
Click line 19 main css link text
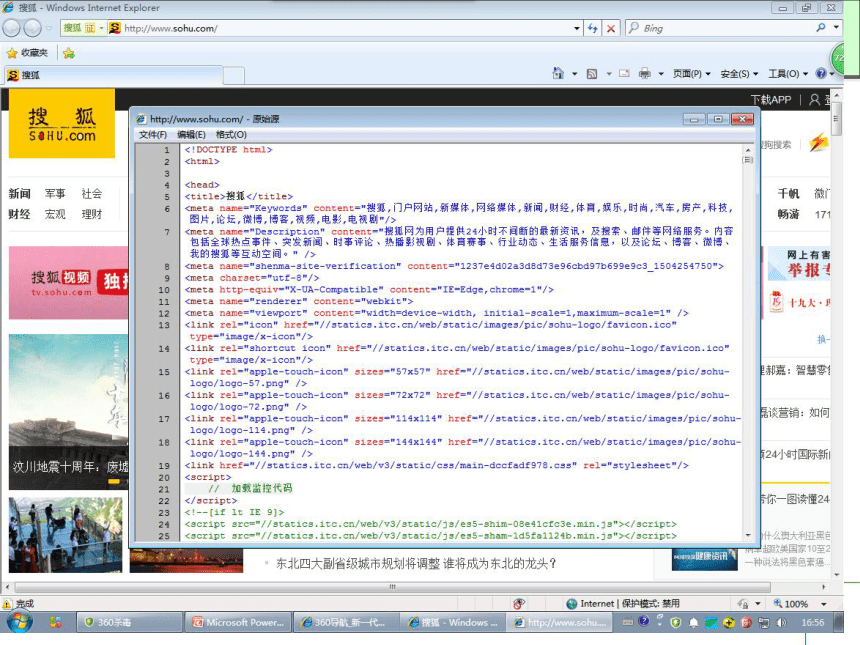coord(437,465)
